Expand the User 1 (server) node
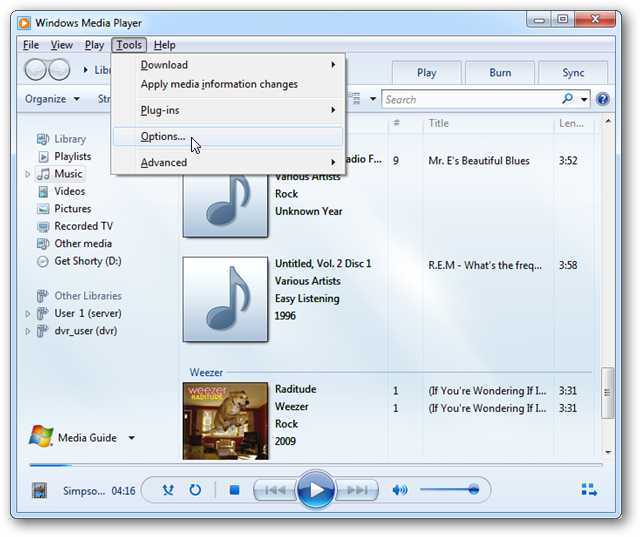The image size is (640, 537). pyautogui.click(x=28, y=314)
